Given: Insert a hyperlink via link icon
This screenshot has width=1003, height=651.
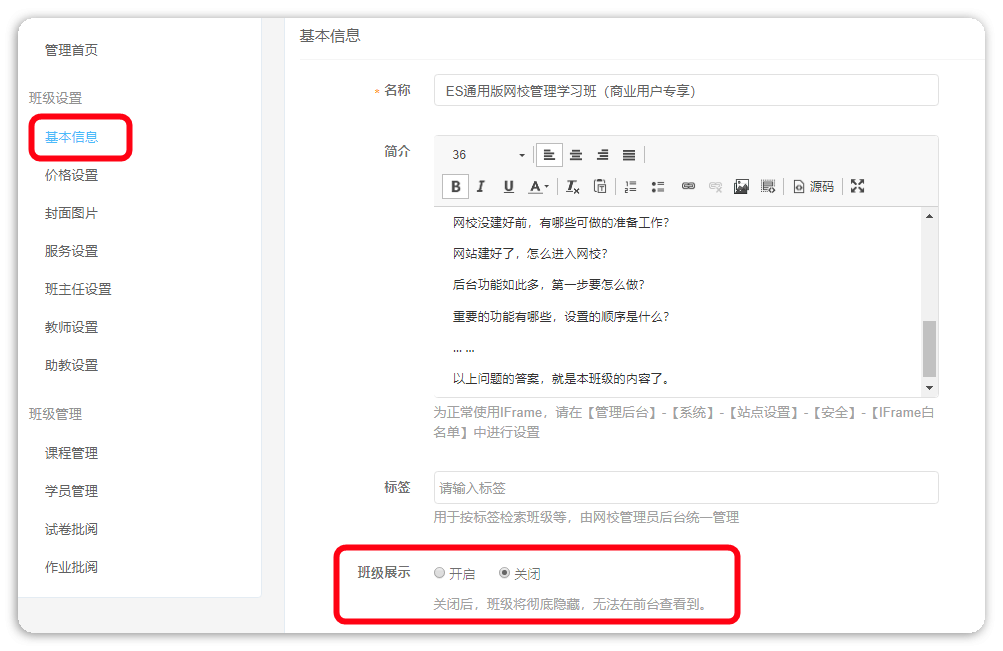Looking at the screenshot, I should 688,186.
